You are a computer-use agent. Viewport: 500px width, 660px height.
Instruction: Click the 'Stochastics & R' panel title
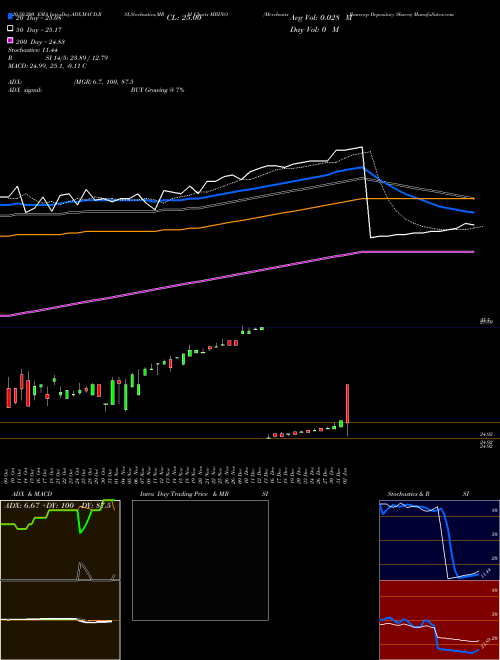coord(408,494)
